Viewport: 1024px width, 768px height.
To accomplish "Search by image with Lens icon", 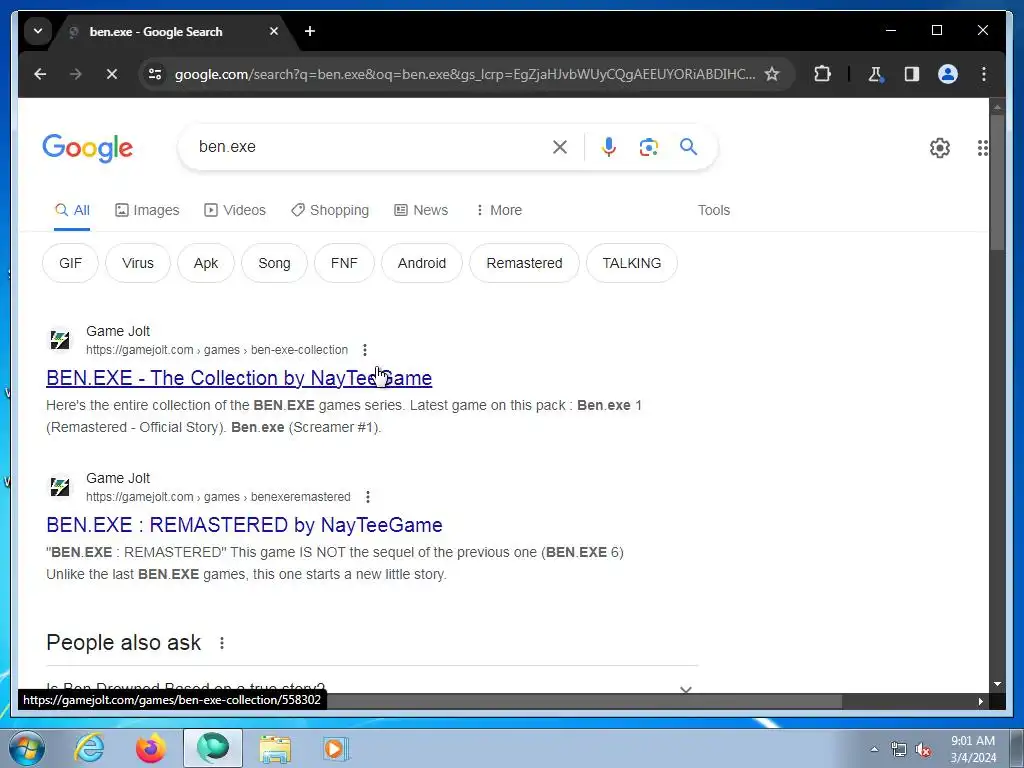I will 648,147.
